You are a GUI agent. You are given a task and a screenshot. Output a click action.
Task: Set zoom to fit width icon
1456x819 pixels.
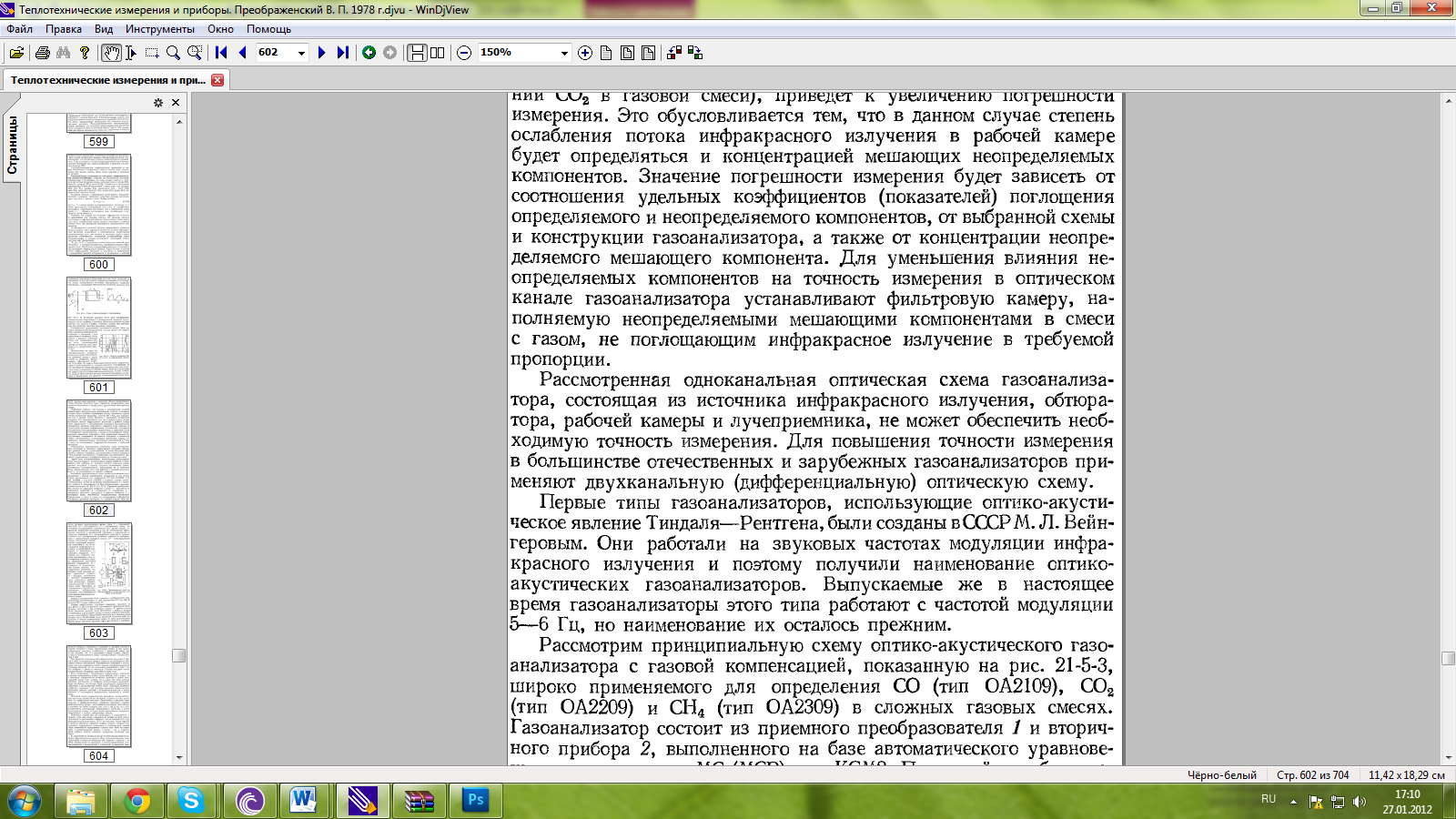[627, 53]
